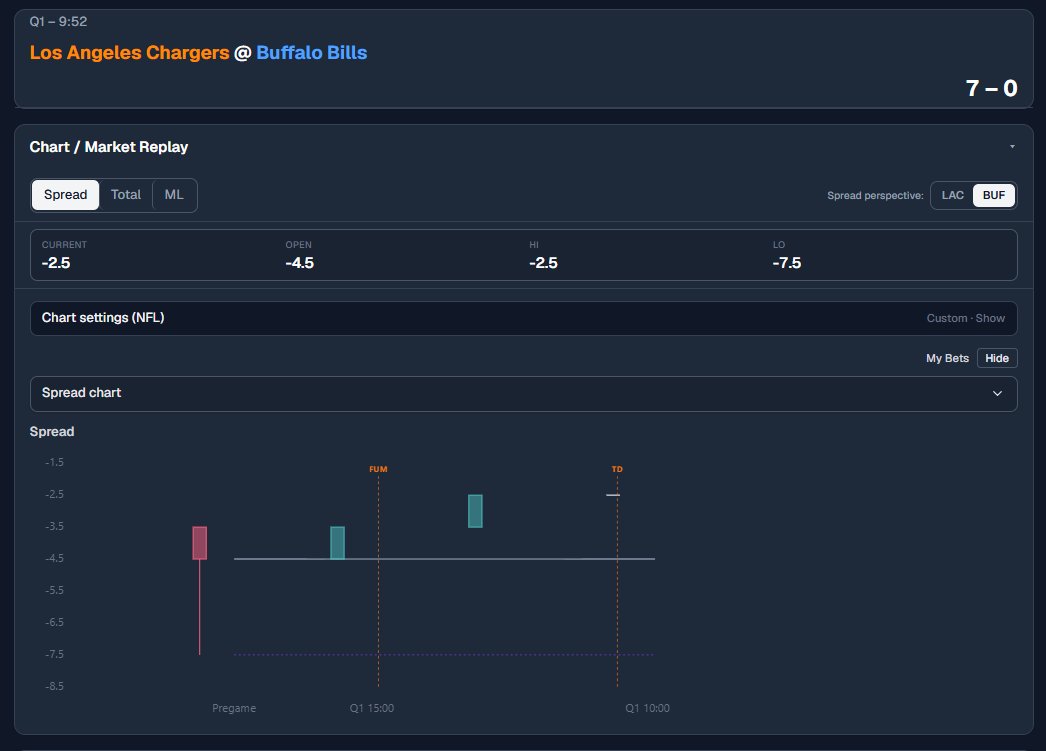This screenshot has width=1046, height=751.
Task: Click the CURRENT spread value -2.5
Action: 56,263
